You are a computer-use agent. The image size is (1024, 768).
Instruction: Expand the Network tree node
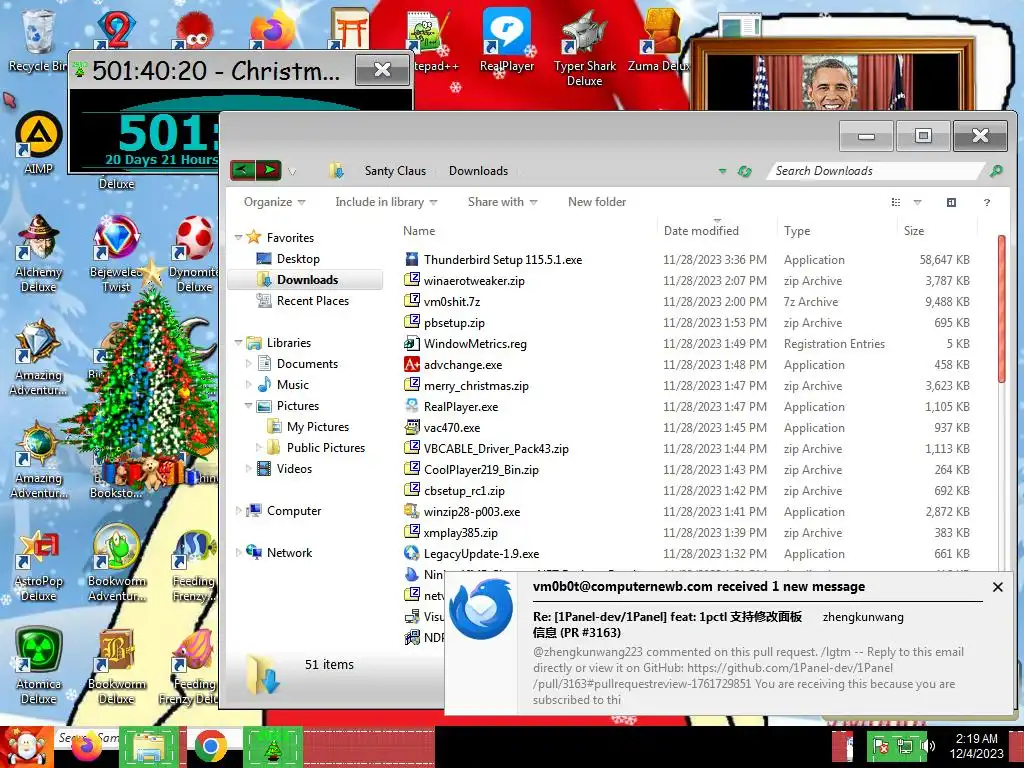point(238,552)
